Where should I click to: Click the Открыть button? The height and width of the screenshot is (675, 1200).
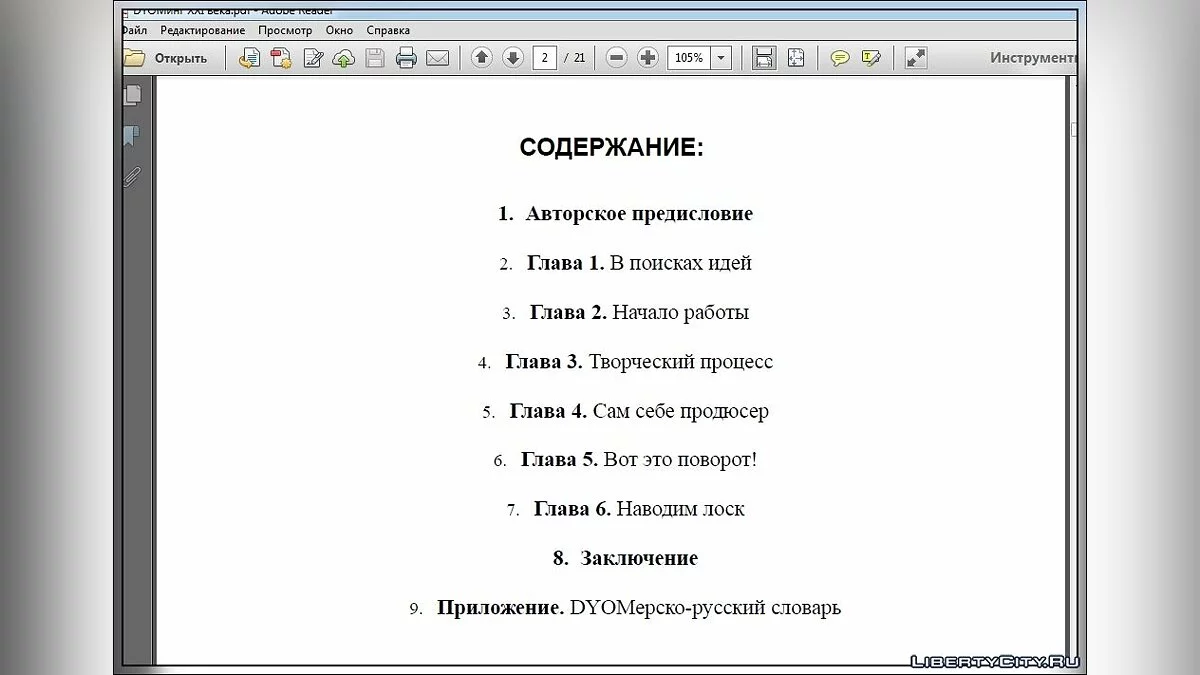click(x=166, y=58)
